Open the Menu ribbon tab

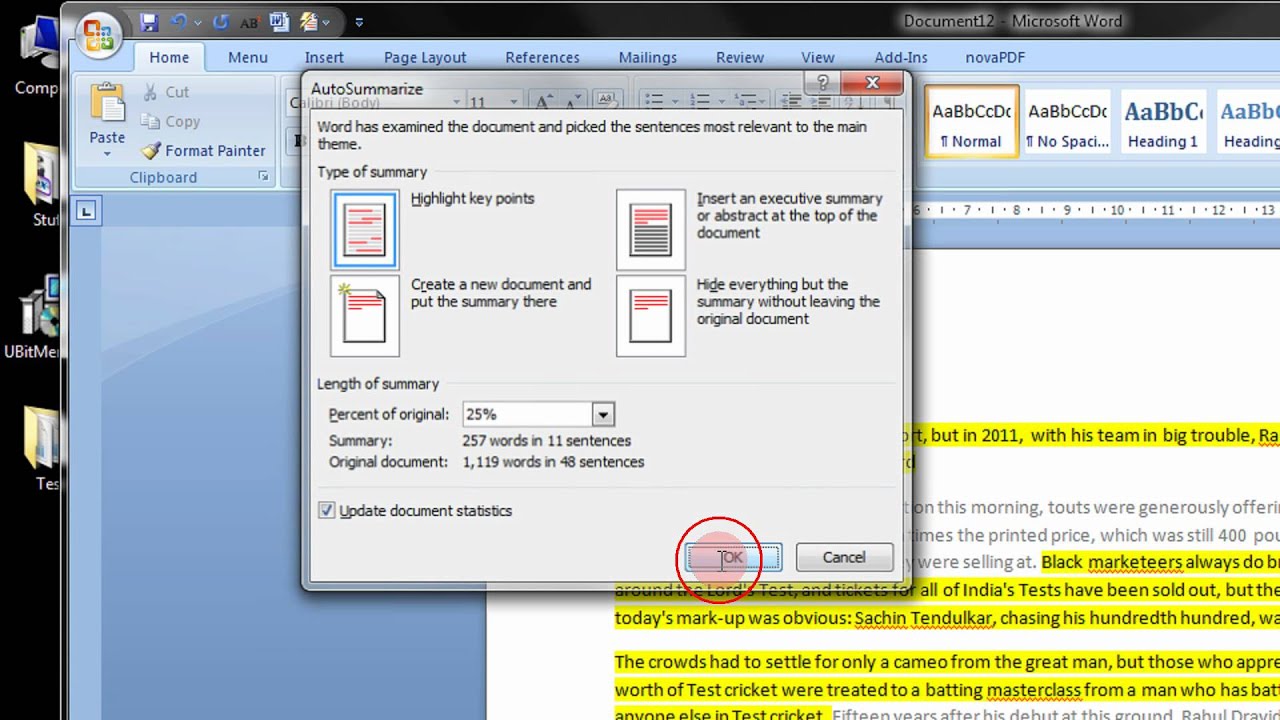(247, 58)
